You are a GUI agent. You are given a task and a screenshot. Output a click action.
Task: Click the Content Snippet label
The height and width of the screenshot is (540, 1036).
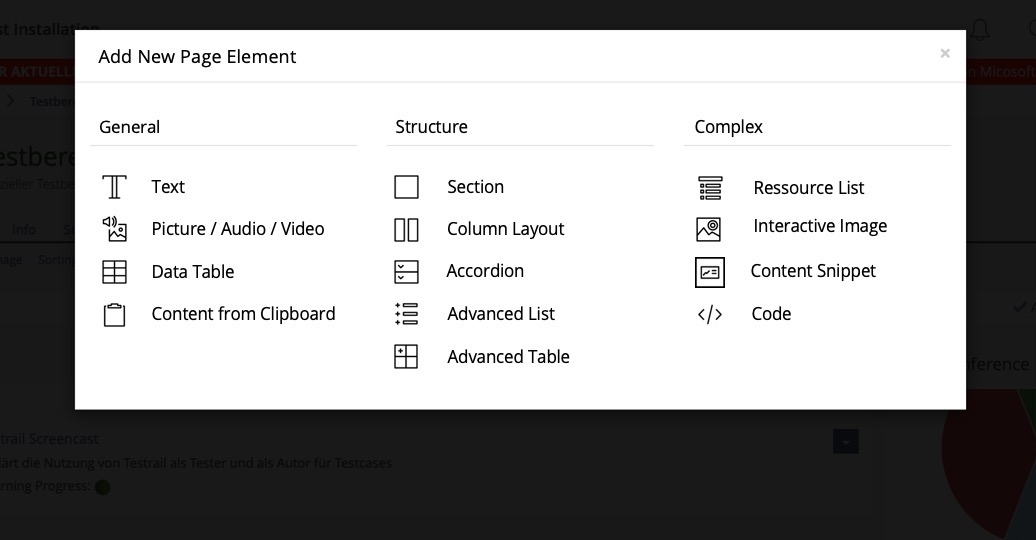(813, 271)
